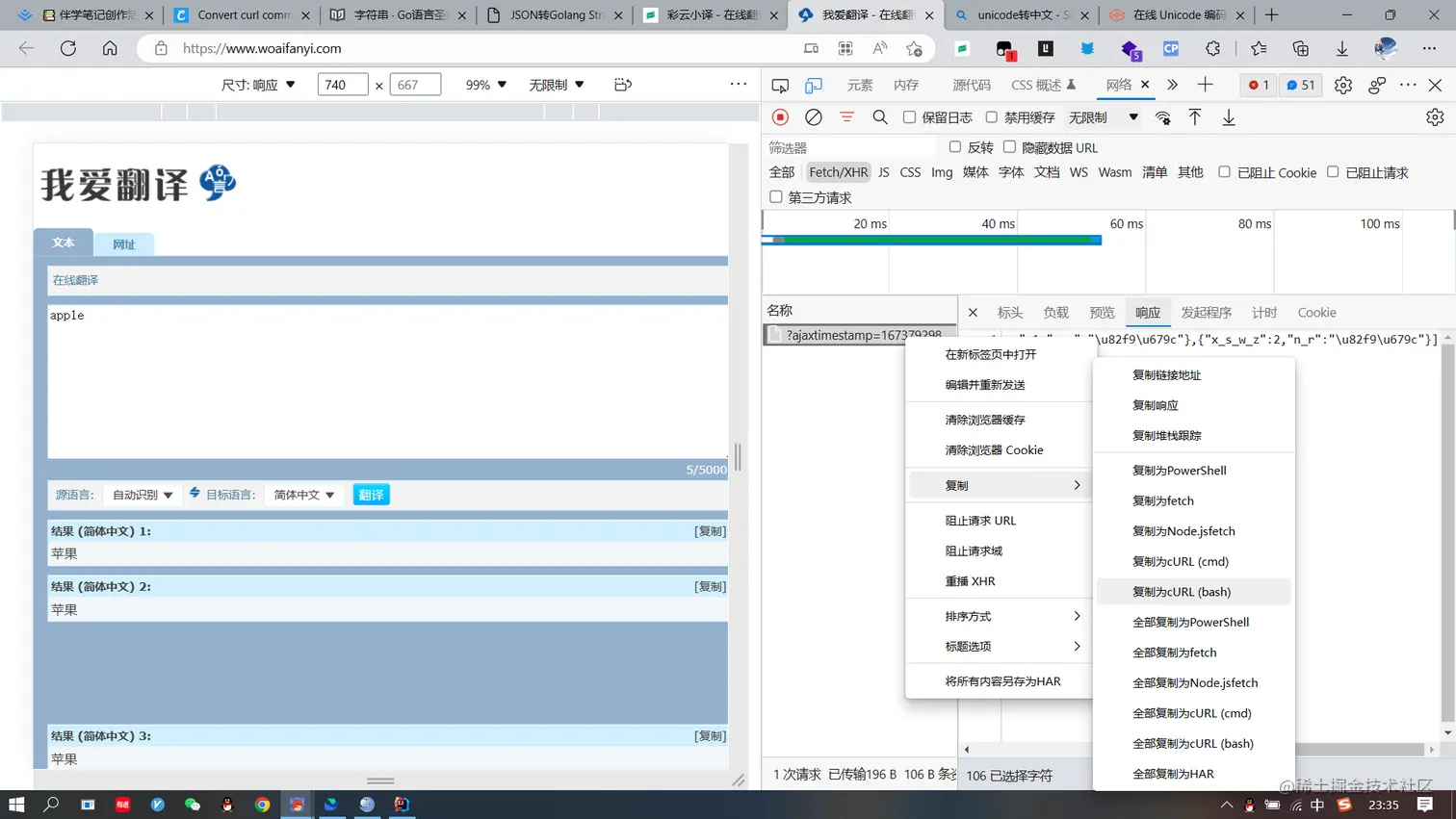Tick the 已阻止 Cookie checkbox
Viewport: 1456px width, 819px height.
pyautogui.click(x=1224, y=172)
